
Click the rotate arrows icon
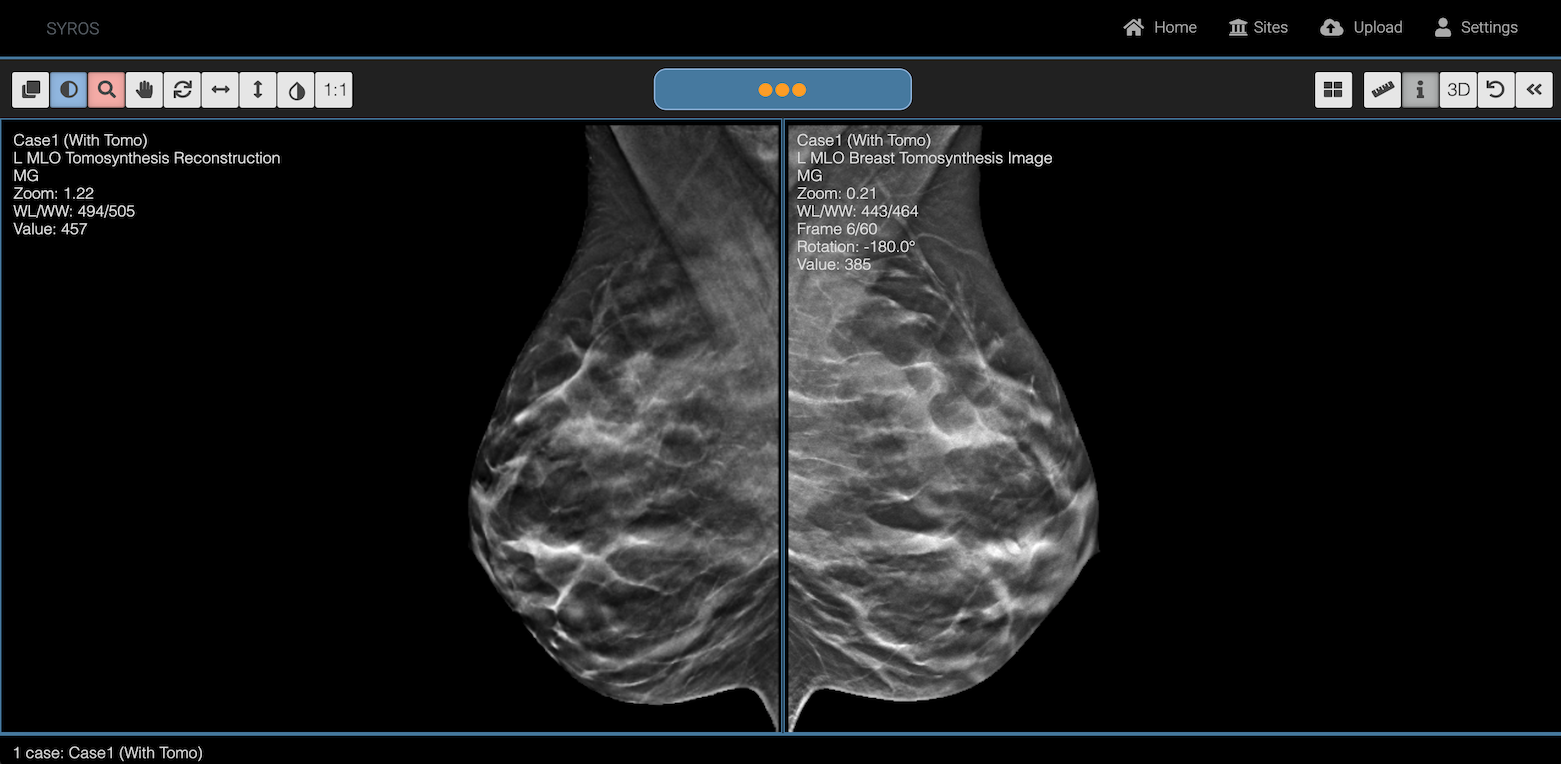click(x=183, y=90)
